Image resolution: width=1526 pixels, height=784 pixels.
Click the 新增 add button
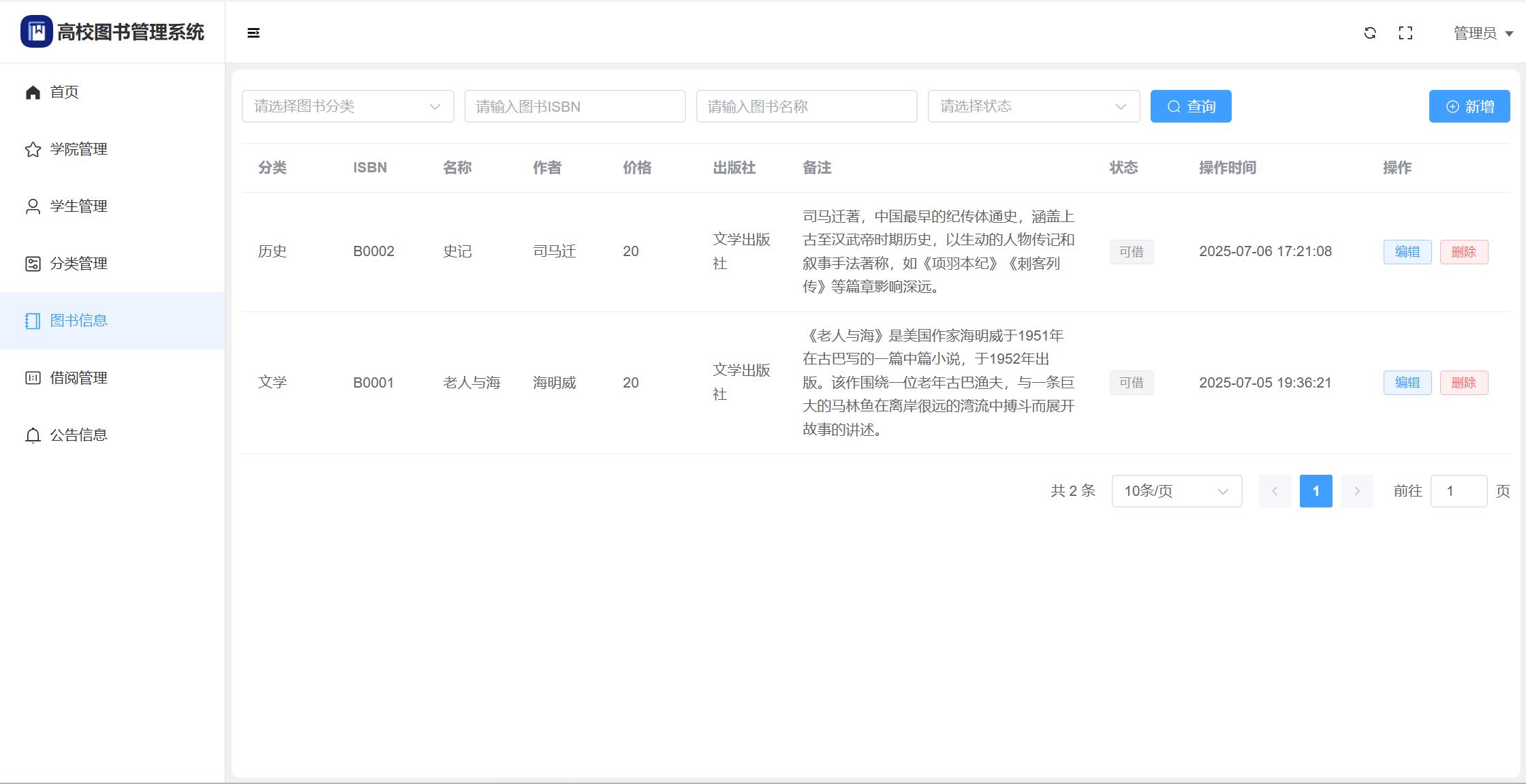click(1469, 106)
